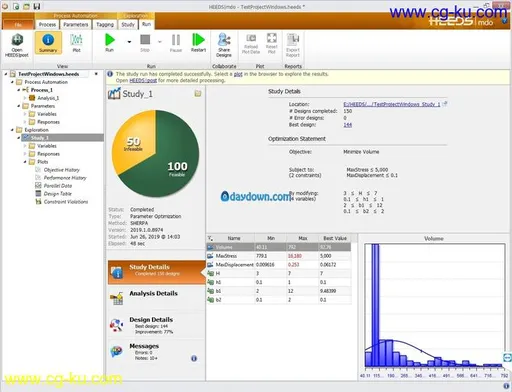
Task: Select the Summary view button
Action: (x=48, y=43)
